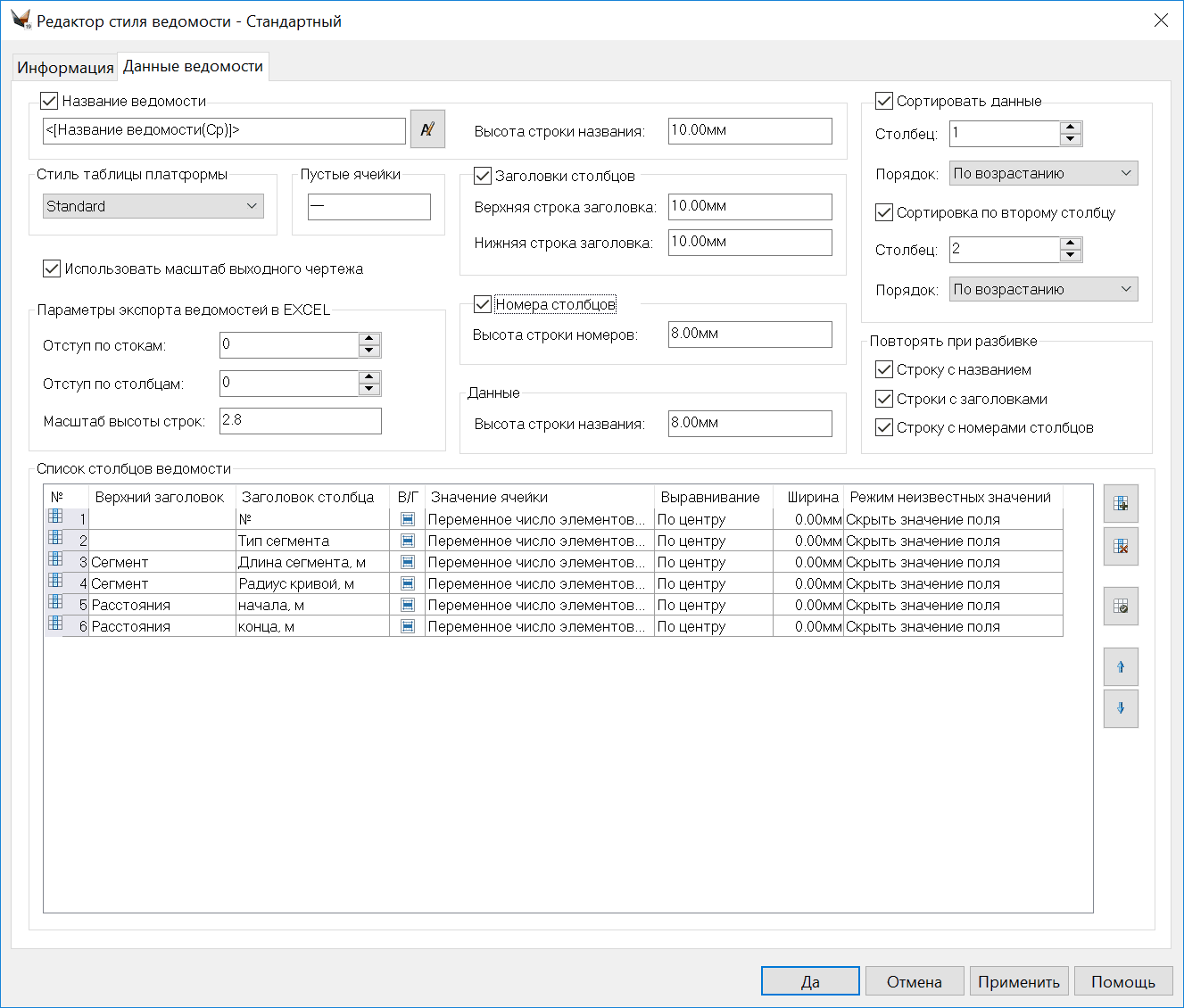Expand the first Порядок sort order dropdown
Viewport: 1184px width, 1008px height.
[1043, 173]
